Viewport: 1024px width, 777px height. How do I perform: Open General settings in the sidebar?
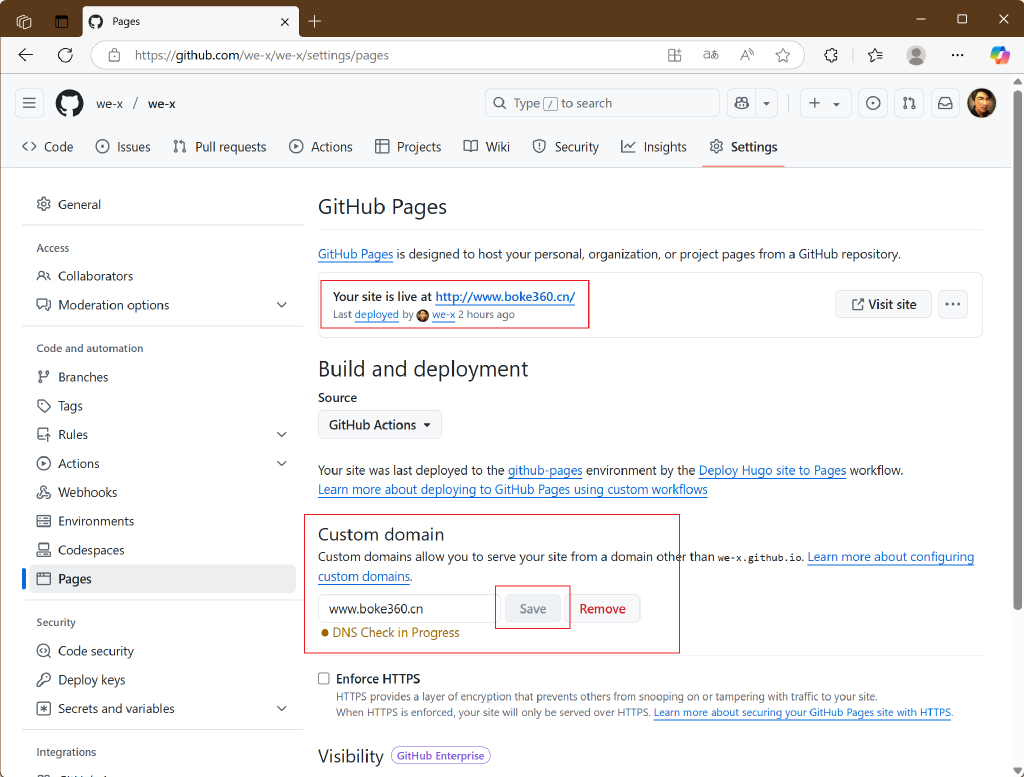(80, 204)
